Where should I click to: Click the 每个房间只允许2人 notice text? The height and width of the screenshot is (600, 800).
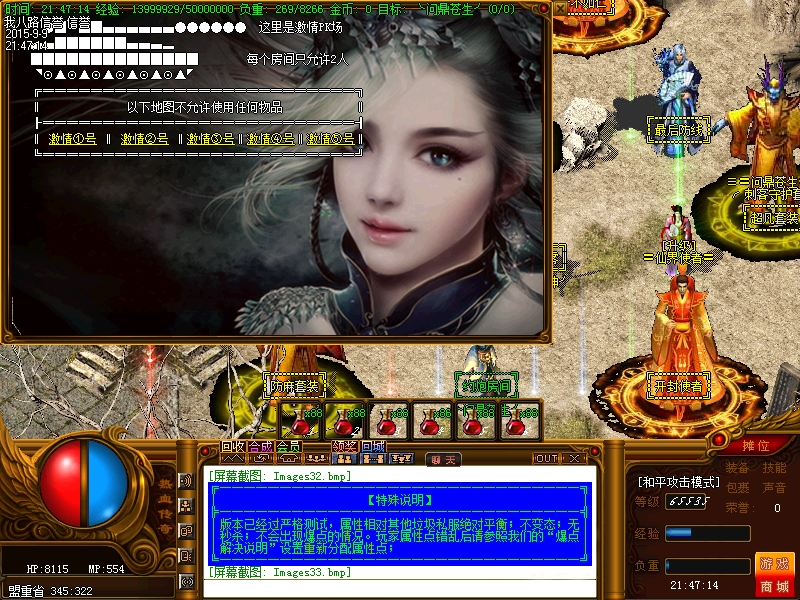coord(297,60)
